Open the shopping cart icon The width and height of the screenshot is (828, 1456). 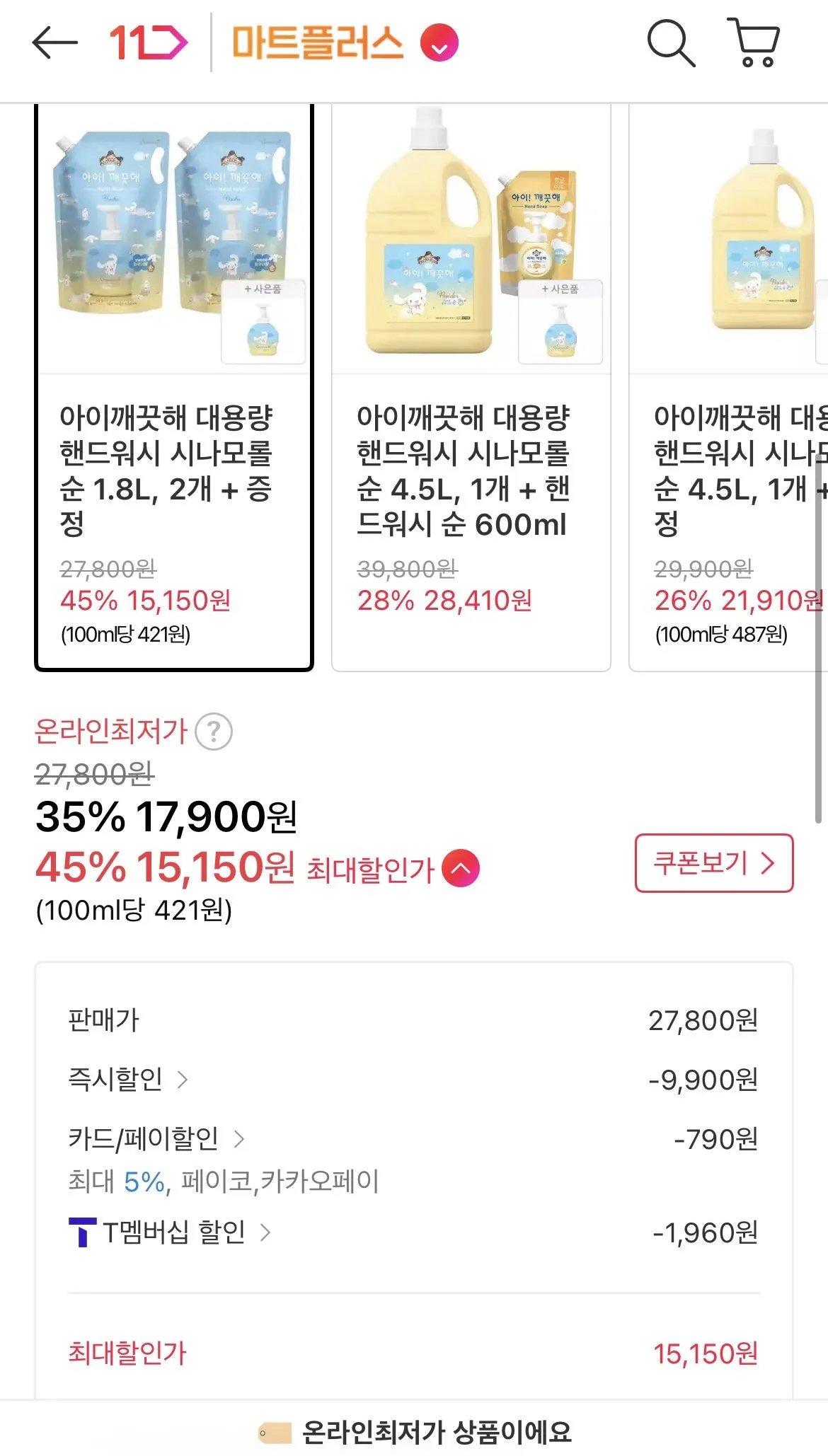point(754,43)
